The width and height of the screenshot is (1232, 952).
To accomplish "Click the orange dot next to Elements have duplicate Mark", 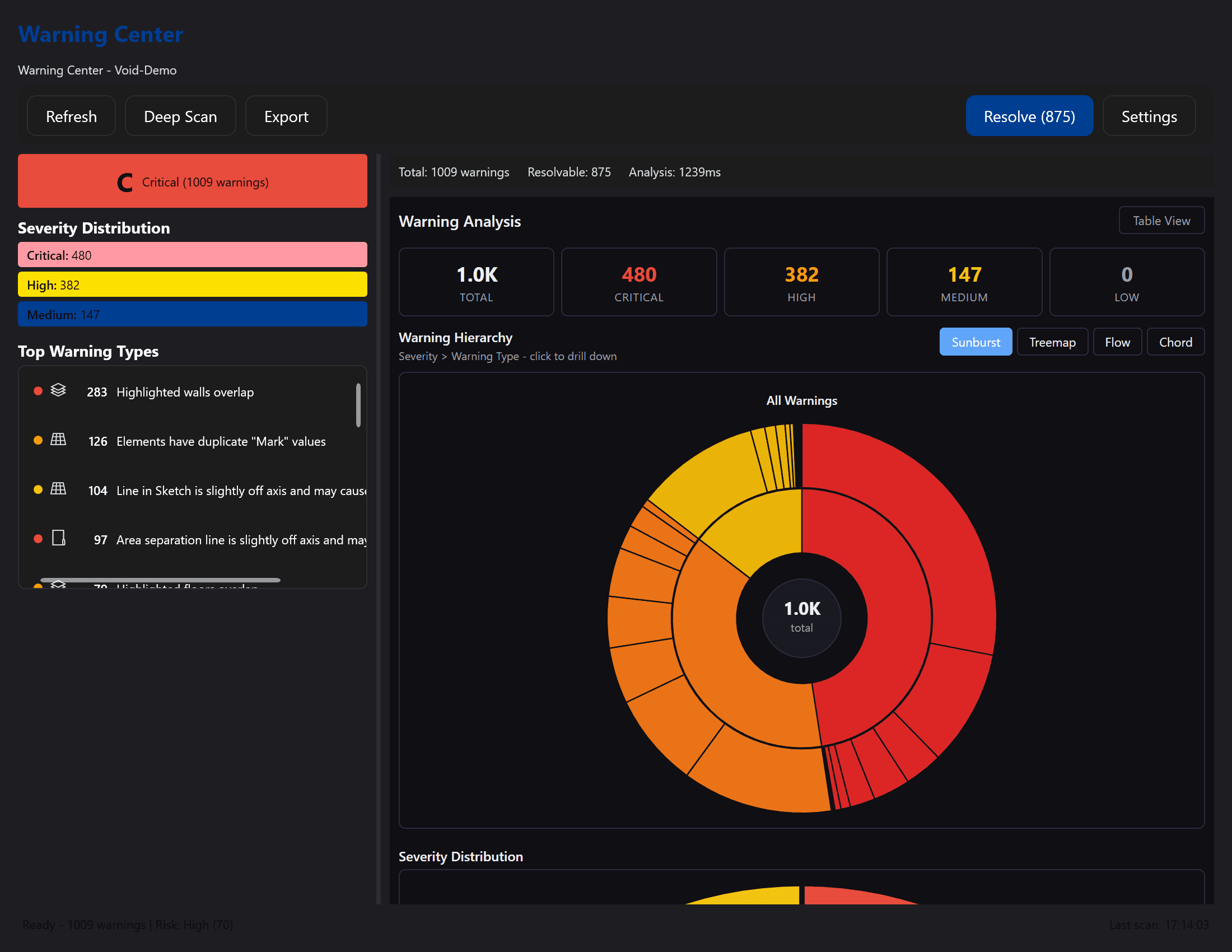I will click(38, 441).
